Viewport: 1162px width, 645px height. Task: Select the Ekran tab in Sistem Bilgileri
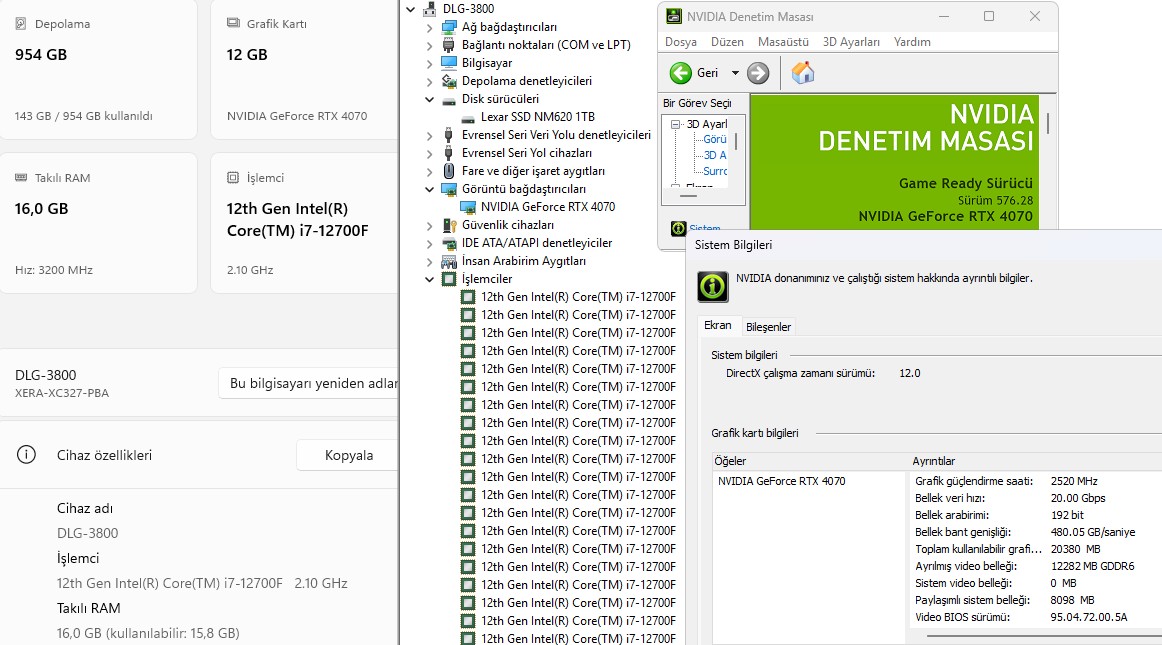(x=717, y=325)
